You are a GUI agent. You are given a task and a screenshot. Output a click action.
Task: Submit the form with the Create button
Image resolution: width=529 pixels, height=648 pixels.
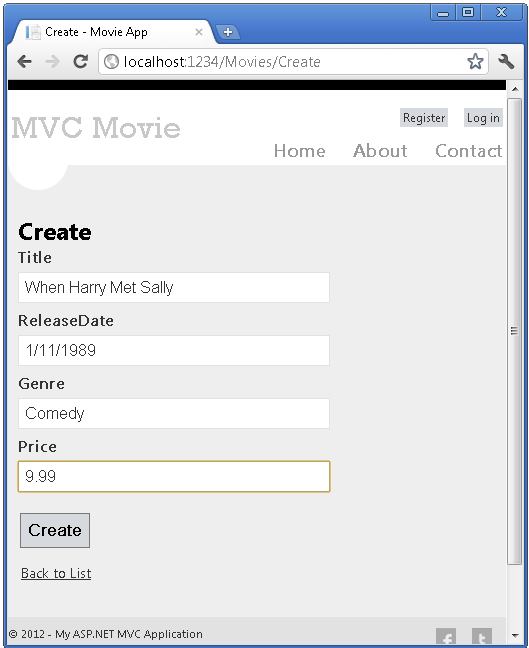(55, 530)
